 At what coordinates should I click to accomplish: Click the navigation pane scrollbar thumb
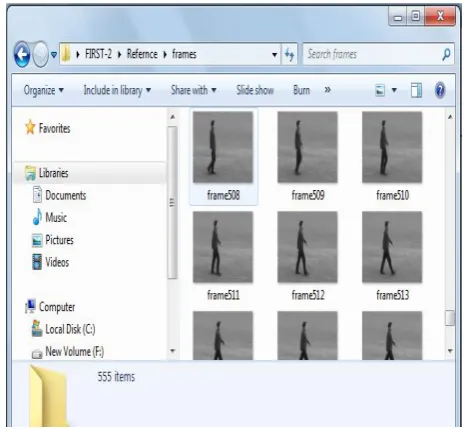click(172, 202)
